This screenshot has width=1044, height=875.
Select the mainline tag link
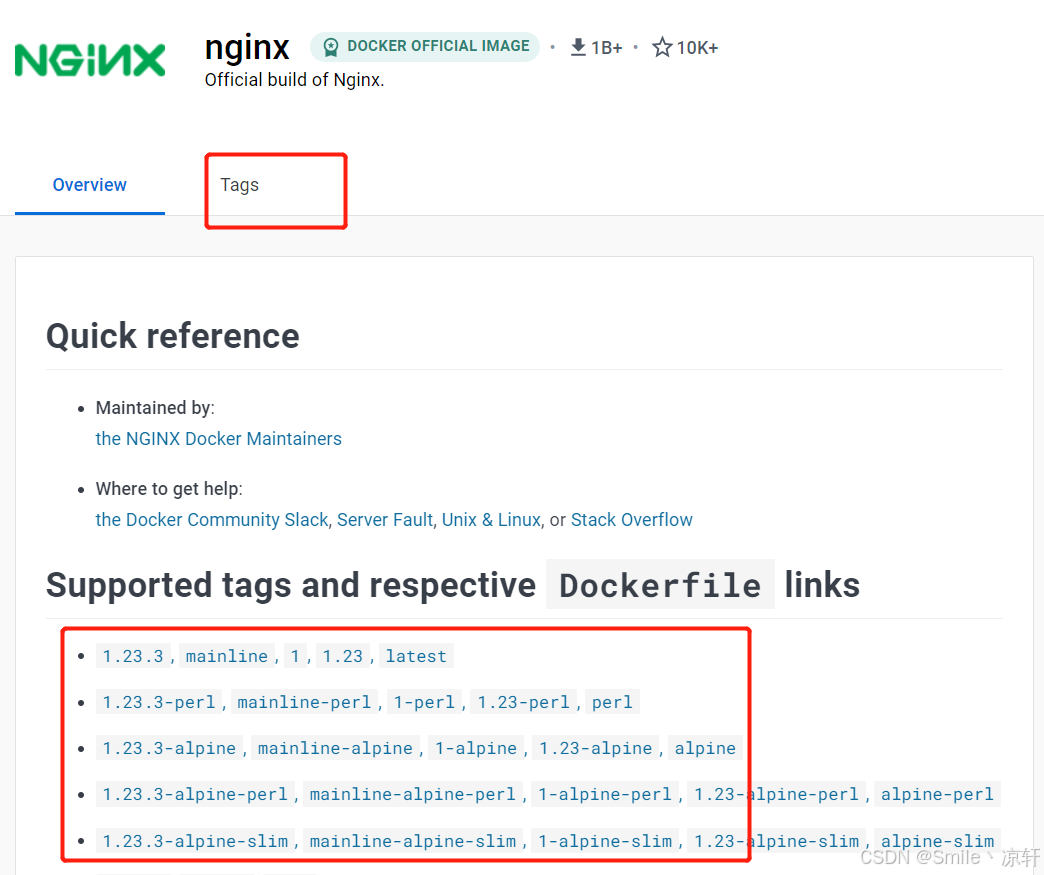coord(226,656)
